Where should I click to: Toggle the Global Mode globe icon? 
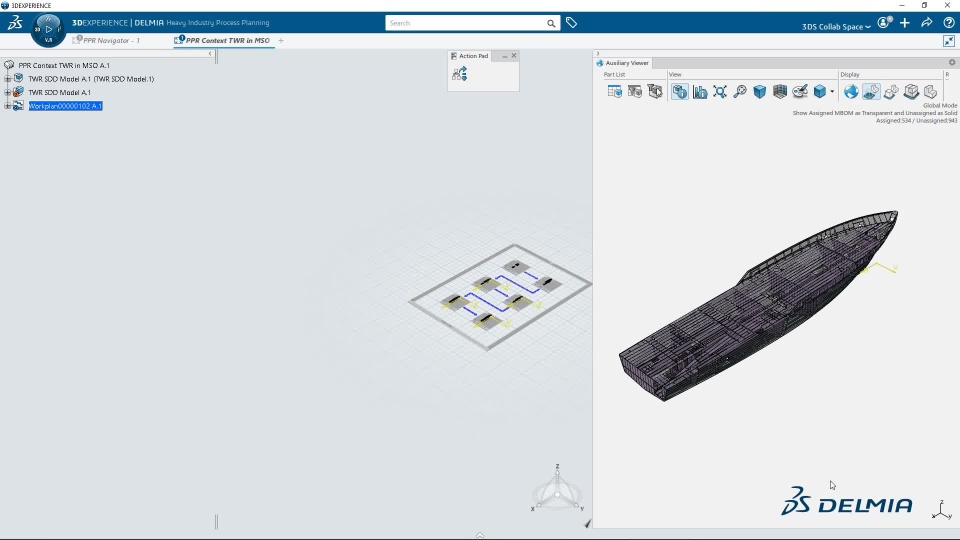coord(851,92)
